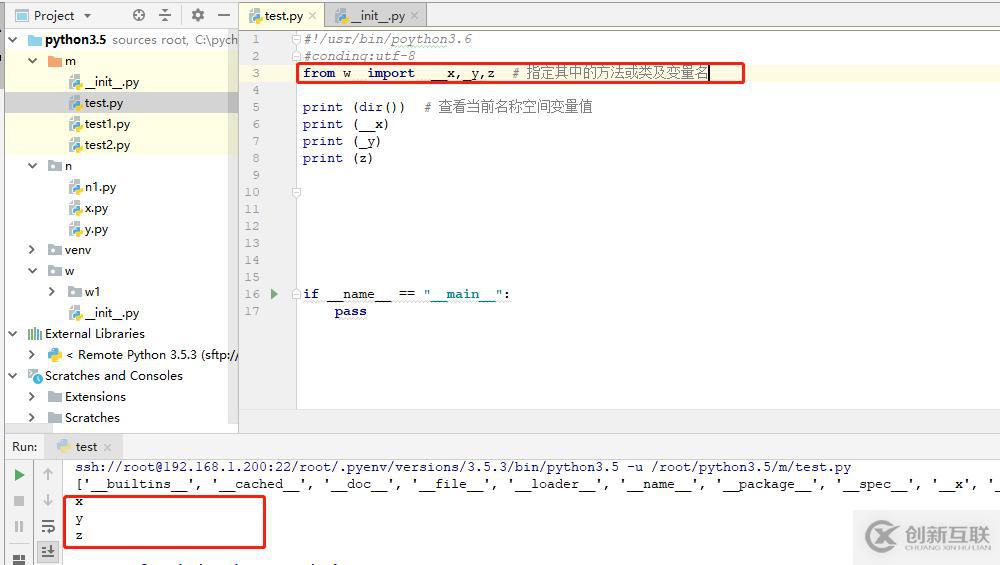Rerun test with green play button

pyautogui.click(x=19, y=474)
